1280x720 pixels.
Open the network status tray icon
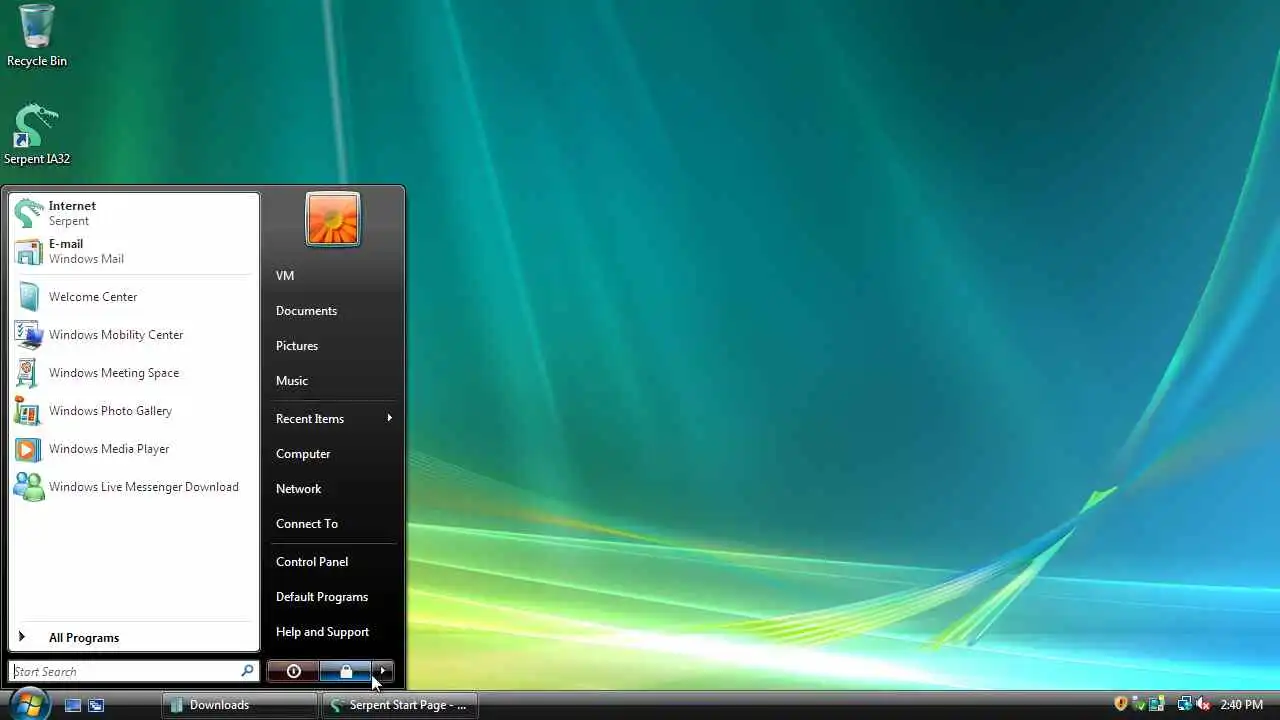(1184, 705)
